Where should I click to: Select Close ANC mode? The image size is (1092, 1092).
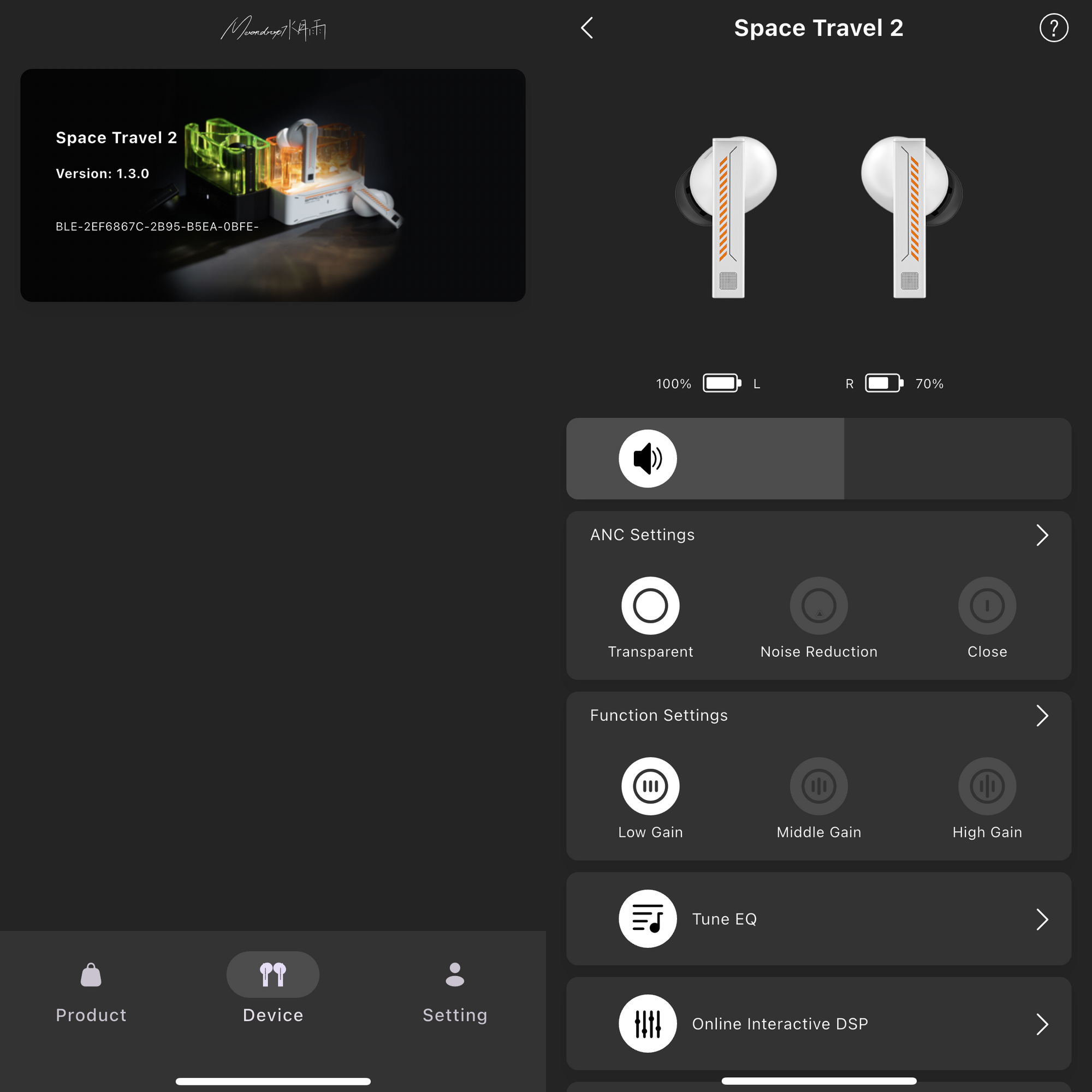(987, 606)
